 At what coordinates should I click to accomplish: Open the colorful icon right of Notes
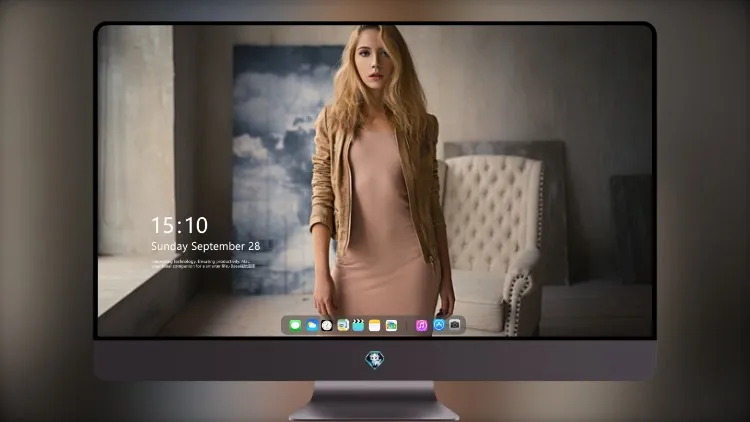click(391, 325)
